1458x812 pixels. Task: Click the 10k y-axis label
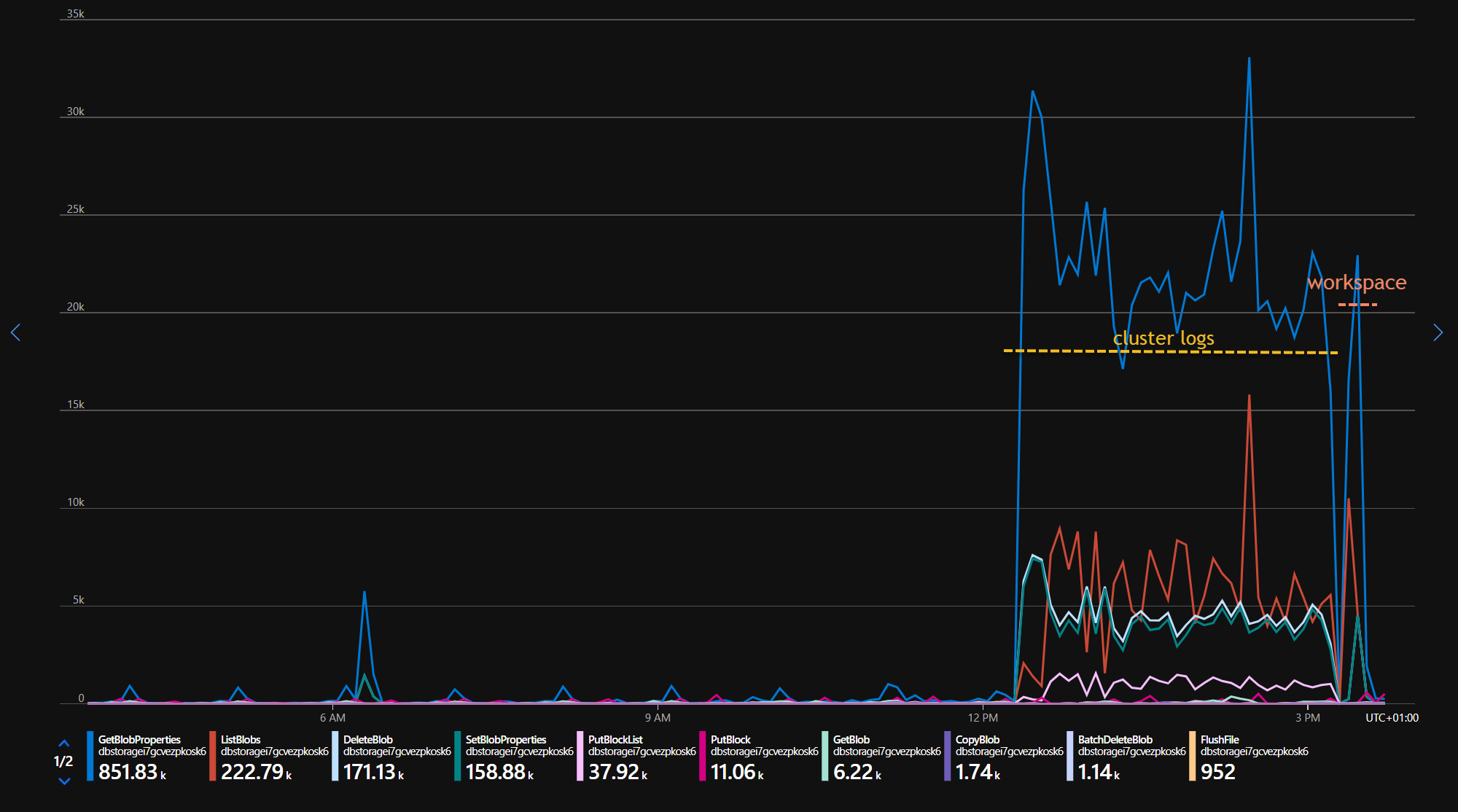76,502
